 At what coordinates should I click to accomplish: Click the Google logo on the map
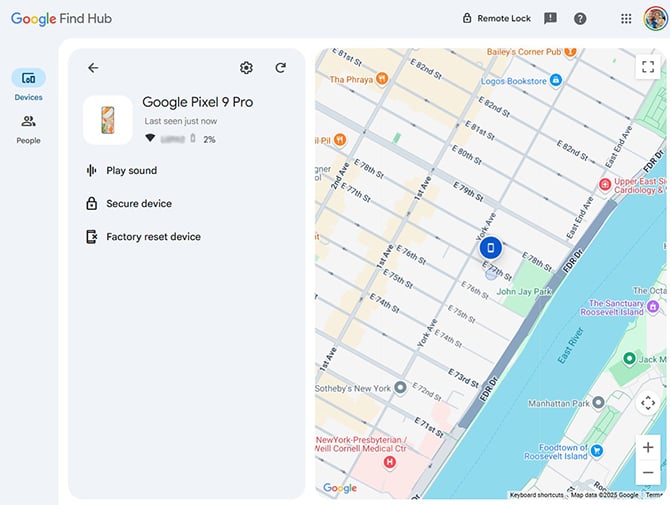click(x=340, y=488)
